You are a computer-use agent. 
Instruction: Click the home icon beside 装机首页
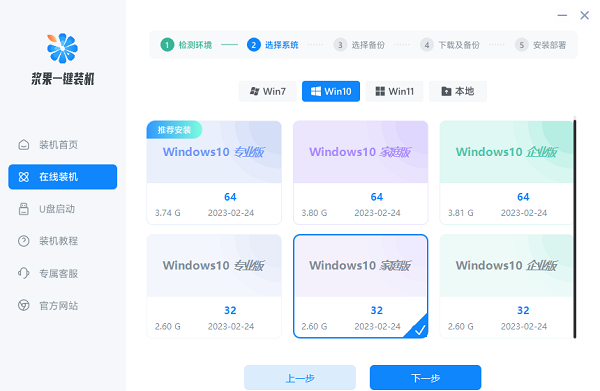(x=24, y=145)
